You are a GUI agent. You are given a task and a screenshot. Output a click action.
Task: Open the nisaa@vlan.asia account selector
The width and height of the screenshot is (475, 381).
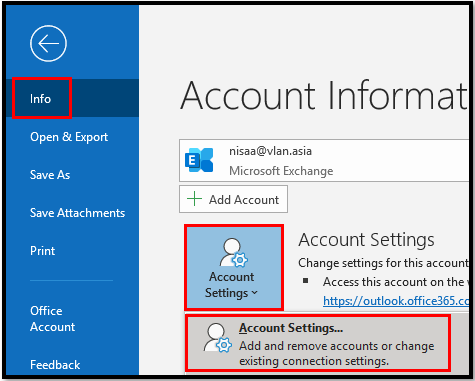tap(324, 161)
